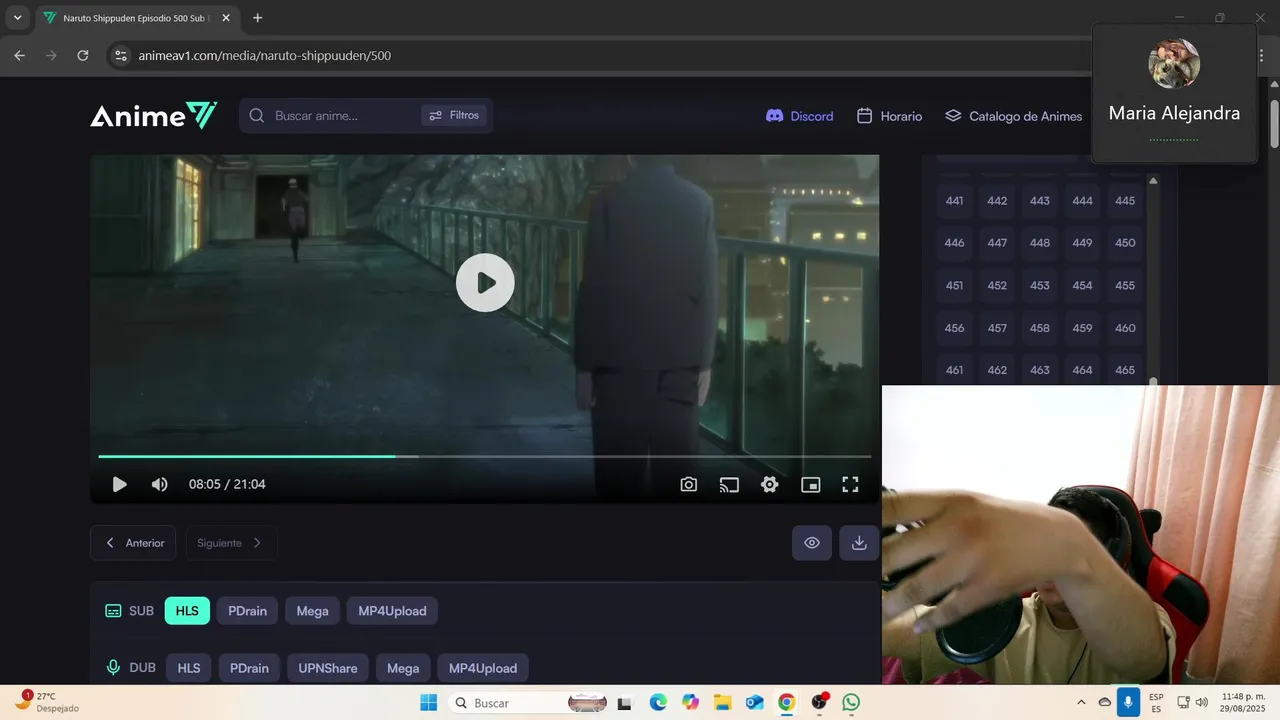Open Copilot from taskbar
This screenshot has height=720, width=1280.
tap(690, 703)
